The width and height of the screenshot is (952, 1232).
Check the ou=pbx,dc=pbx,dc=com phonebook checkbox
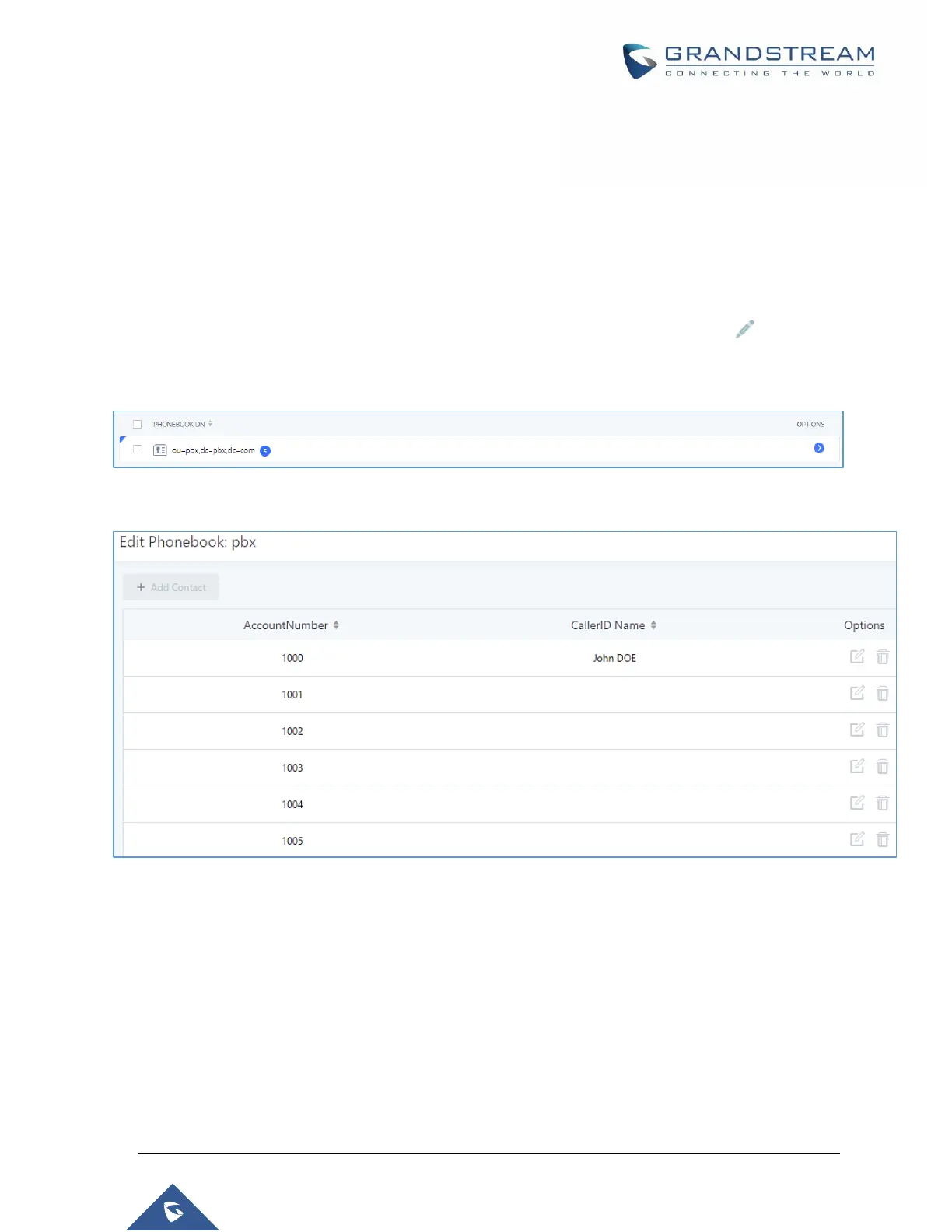[x=138, y=450]
